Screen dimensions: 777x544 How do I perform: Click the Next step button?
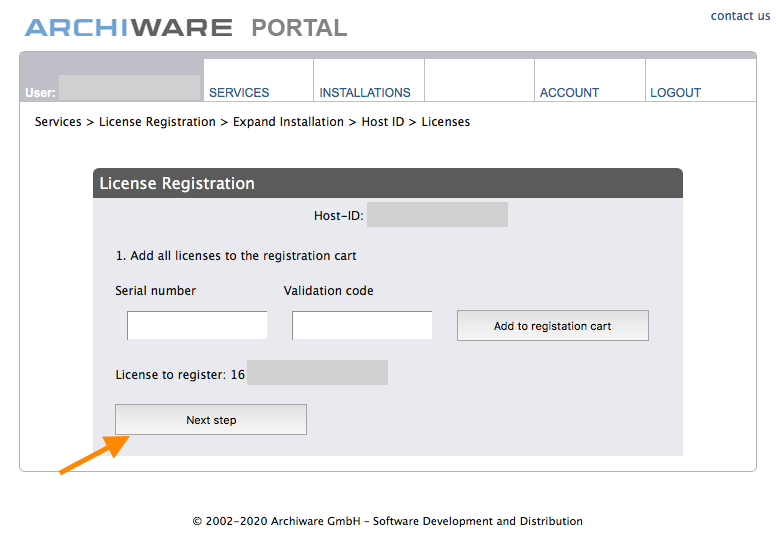(x=211, y=420)
